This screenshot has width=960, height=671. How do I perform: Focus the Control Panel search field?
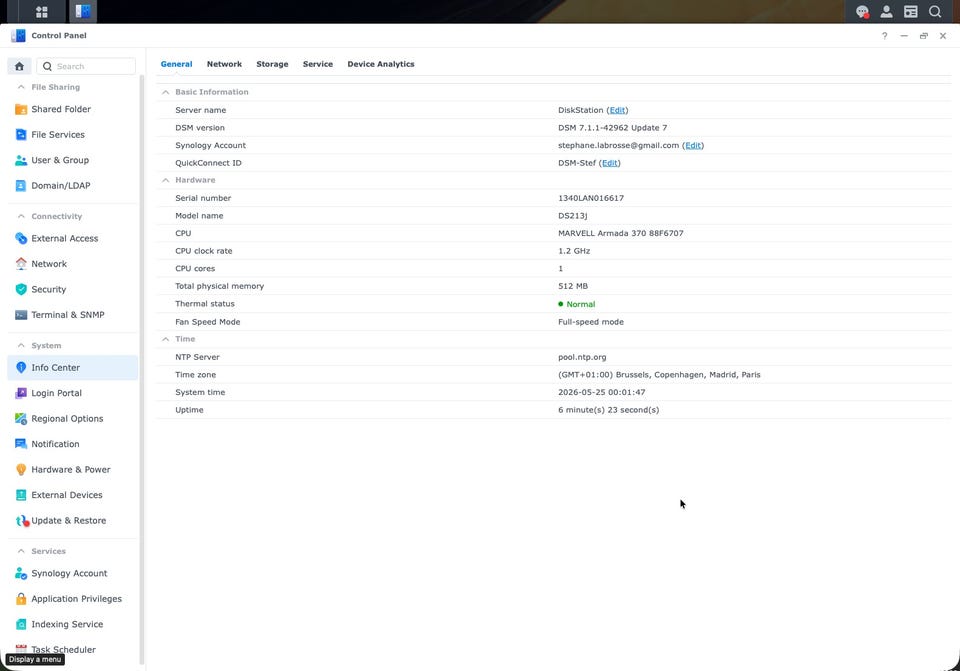[x=86, y=66]
